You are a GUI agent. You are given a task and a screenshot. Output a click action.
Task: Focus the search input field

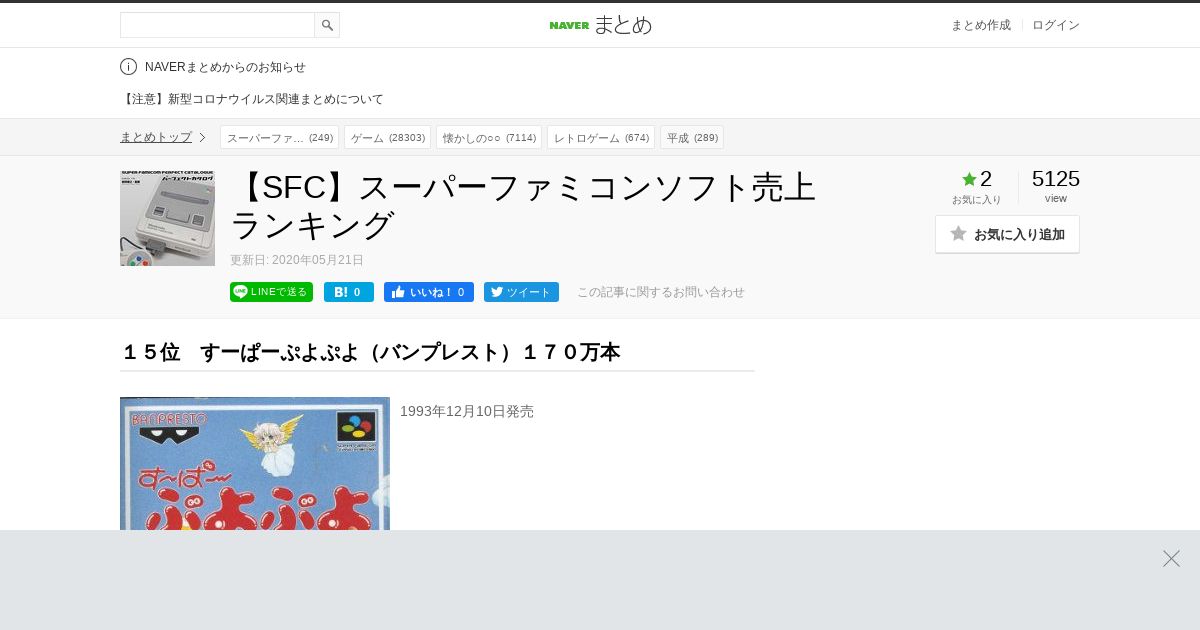(x=217, y=25)
